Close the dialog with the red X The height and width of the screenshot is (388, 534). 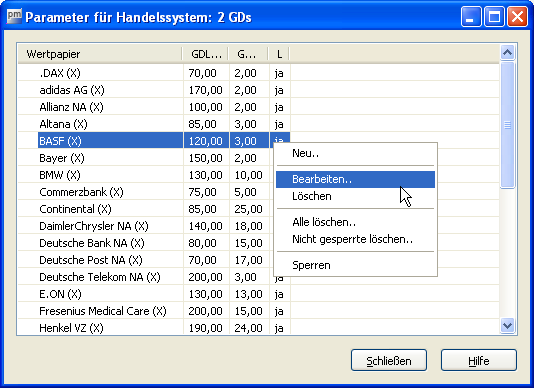(517, 16)
